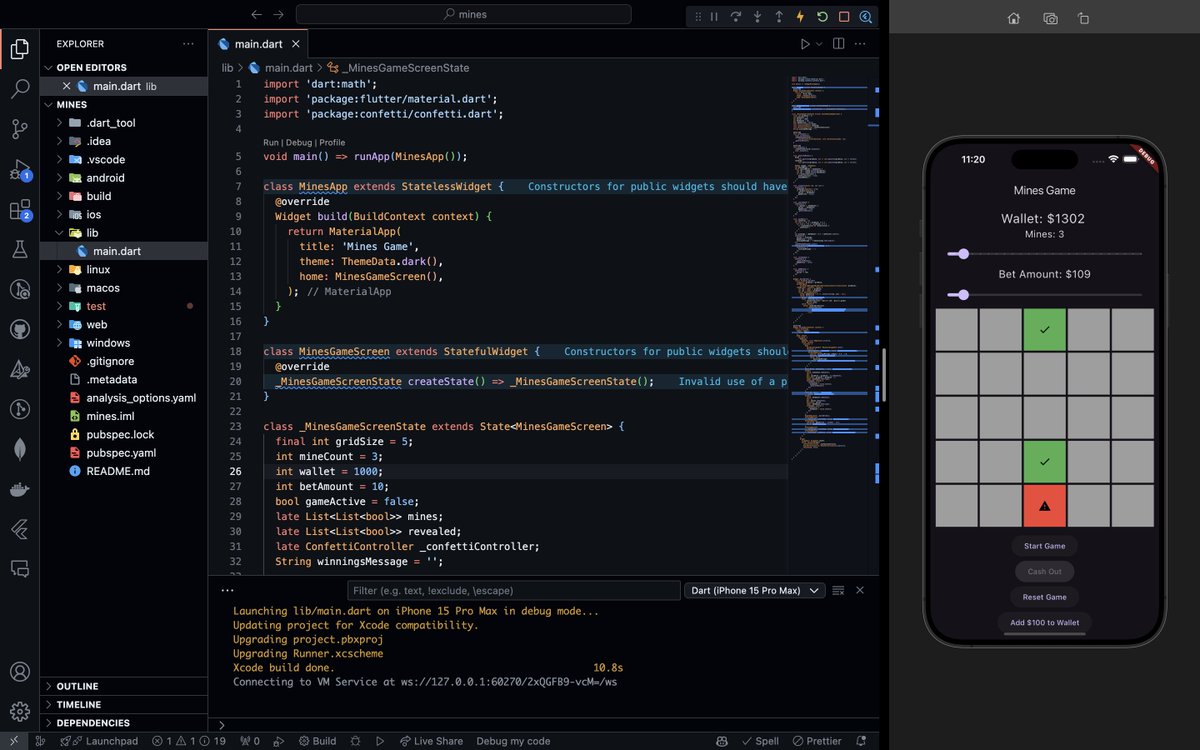Go forward in editor navigation
Screen dimensions: 1200x750
(279, 15)
